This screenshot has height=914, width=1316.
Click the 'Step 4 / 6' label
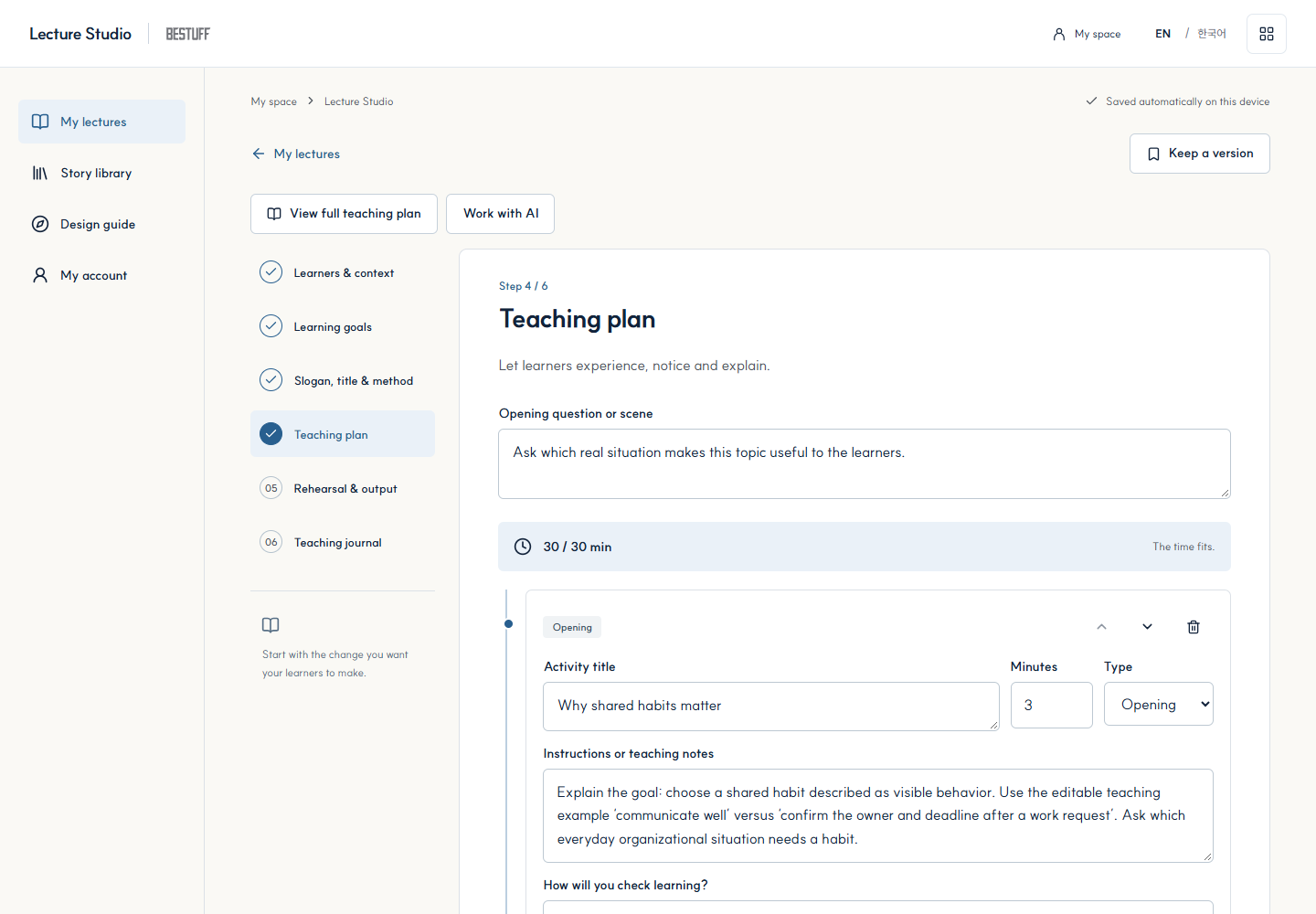[524, 286]
